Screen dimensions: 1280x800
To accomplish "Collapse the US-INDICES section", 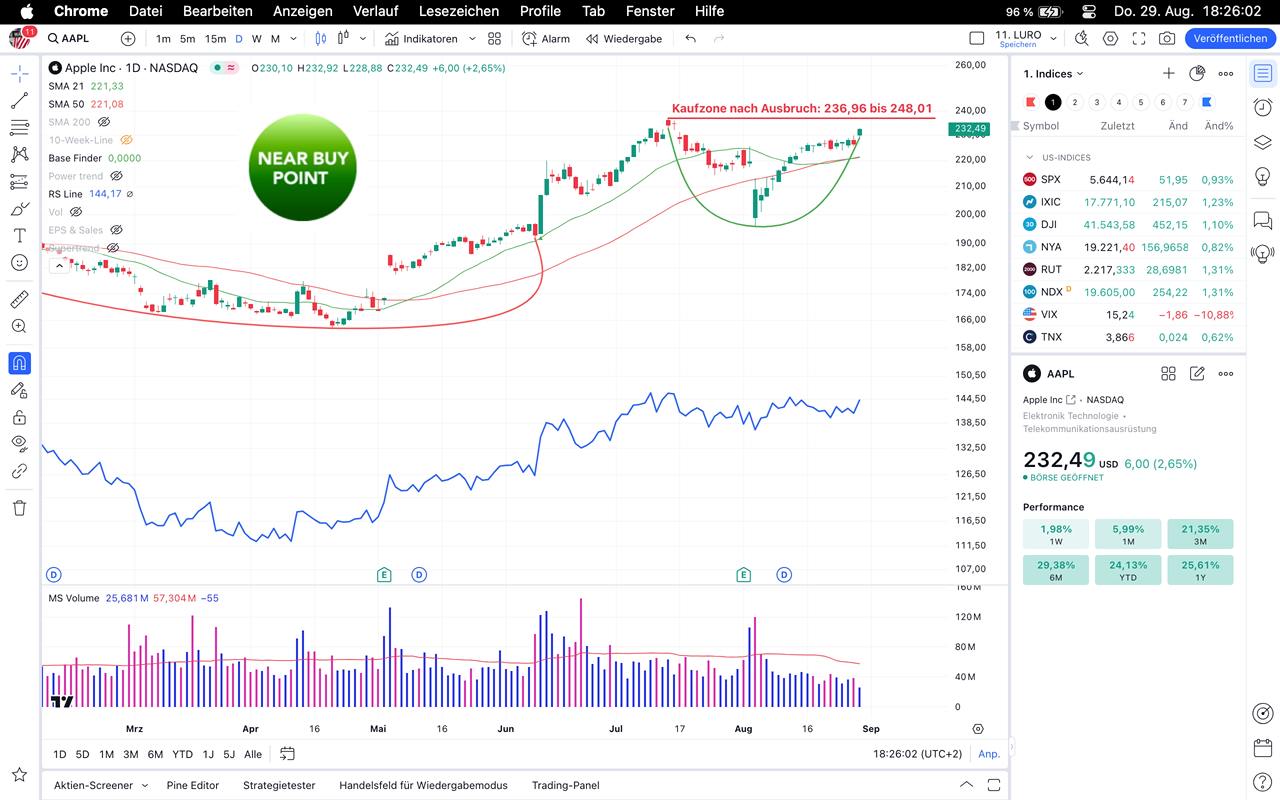I will coord(1030,157).
